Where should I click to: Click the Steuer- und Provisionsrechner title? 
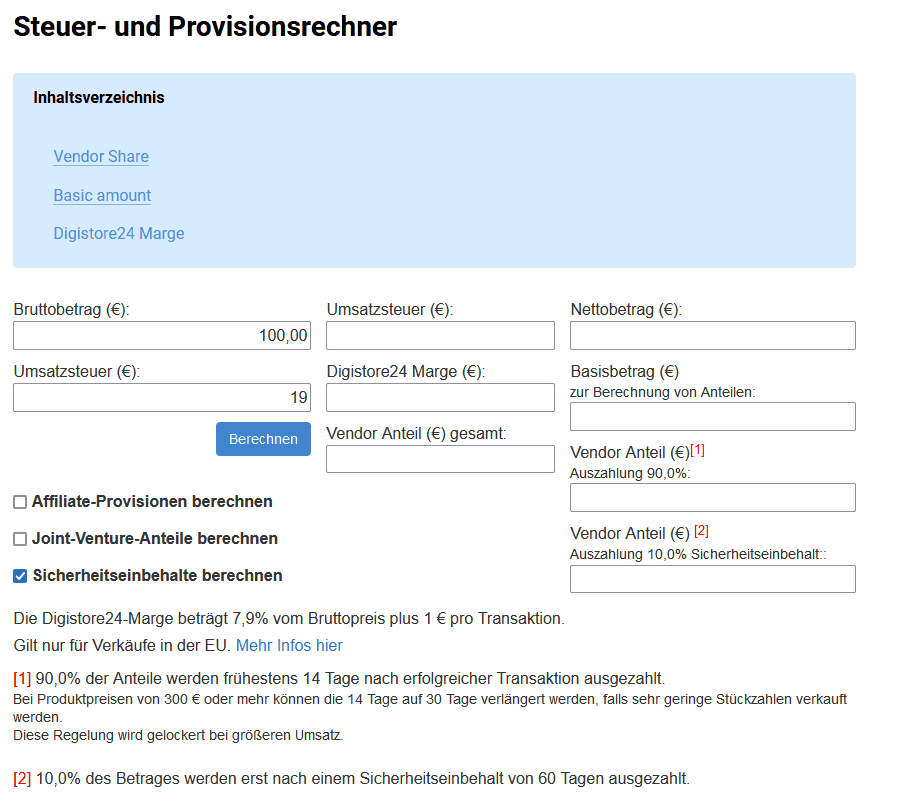click(205, 26)
